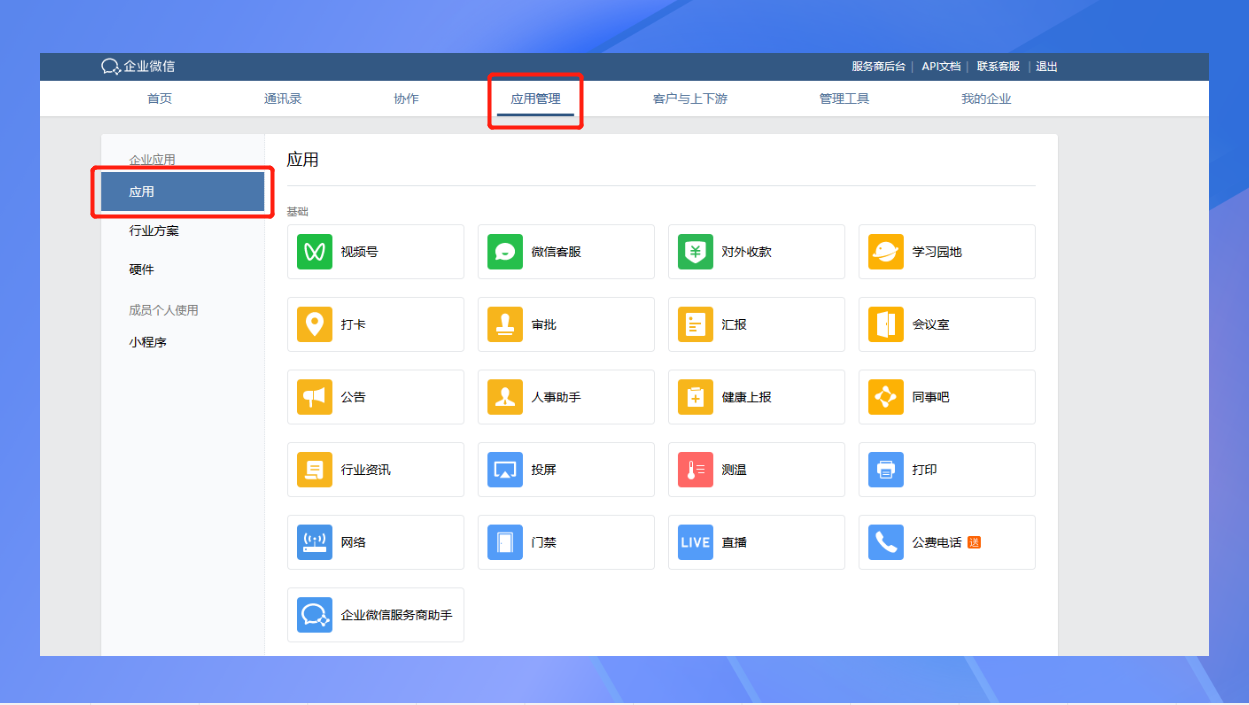Go to the 协作 tab

pos(406,99)
